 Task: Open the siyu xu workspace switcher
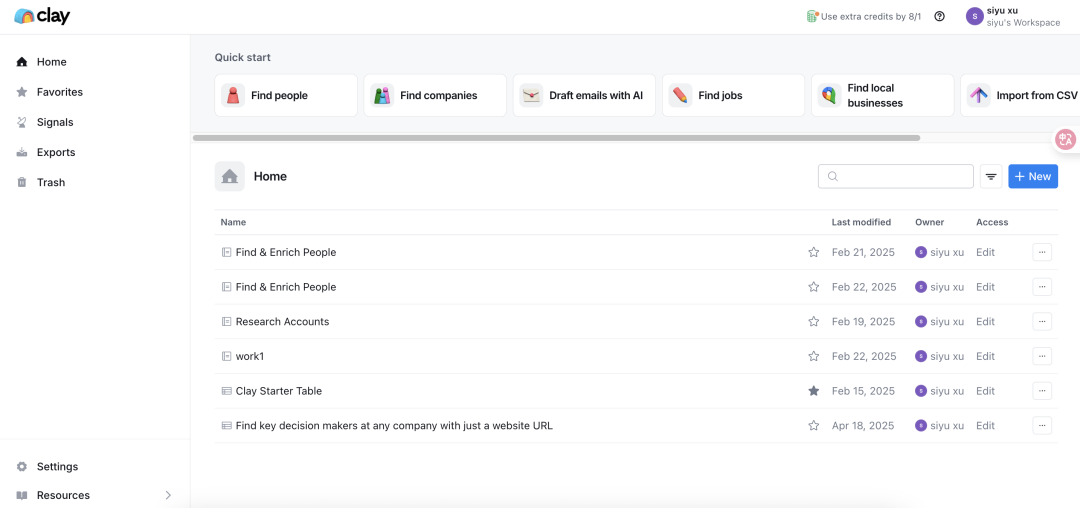point(1012,16)
